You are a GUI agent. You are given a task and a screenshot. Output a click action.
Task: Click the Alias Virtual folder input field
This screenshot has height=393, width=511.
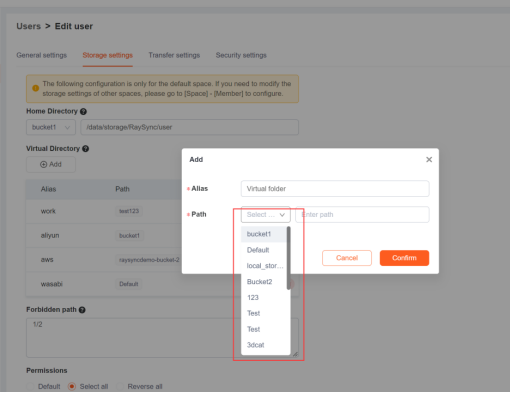335,189
